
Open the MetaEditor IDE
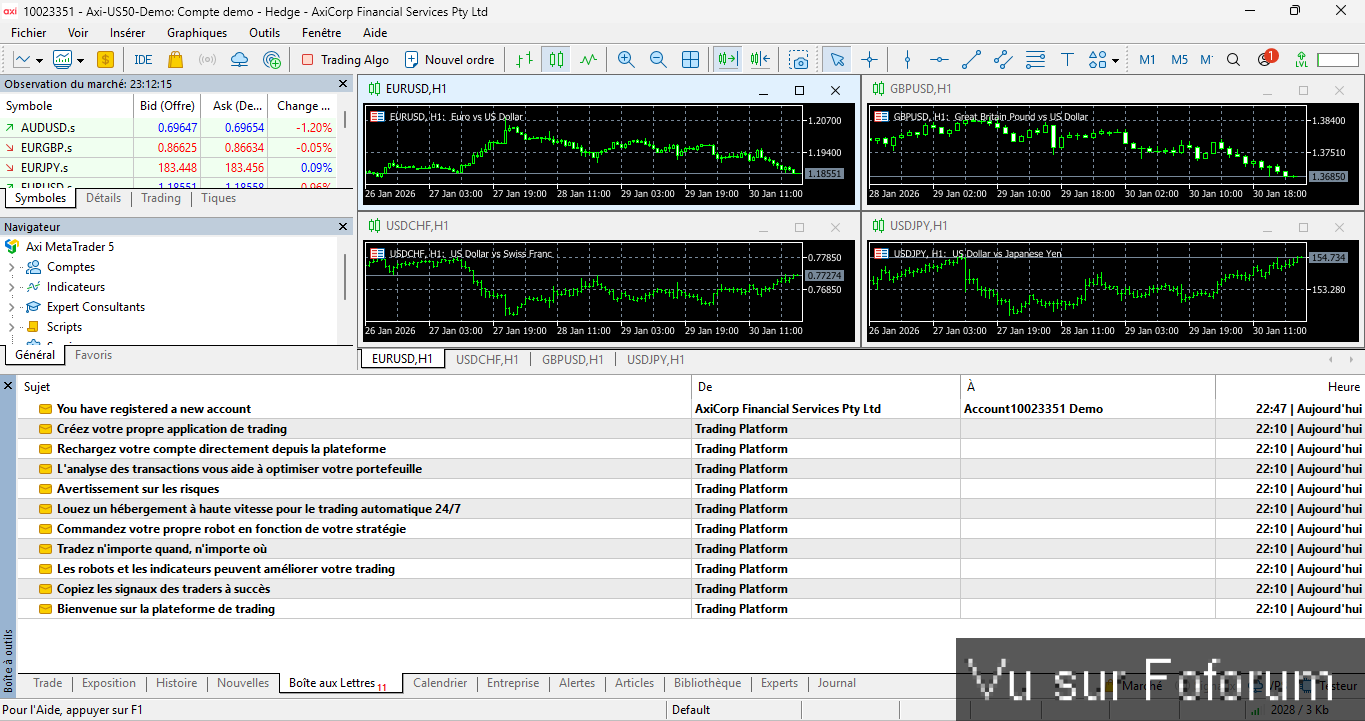click(x=143, y=60)
